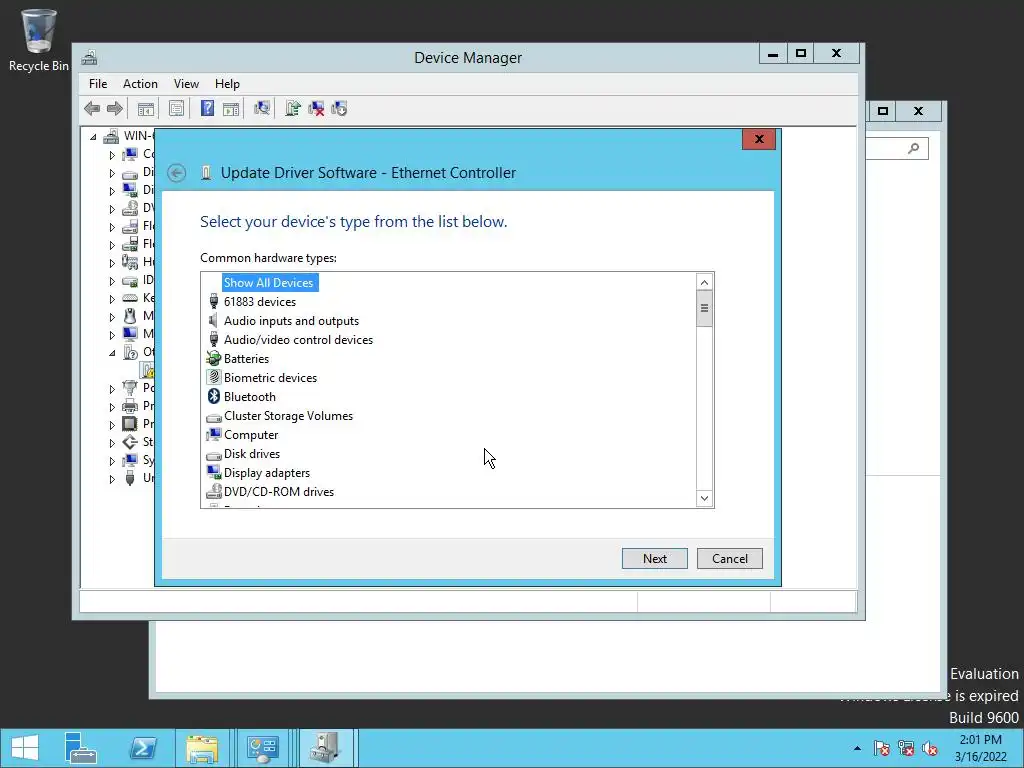
Task: Select 'Cluster Storage Volumes' entry
Action: [x=288, y=416]
